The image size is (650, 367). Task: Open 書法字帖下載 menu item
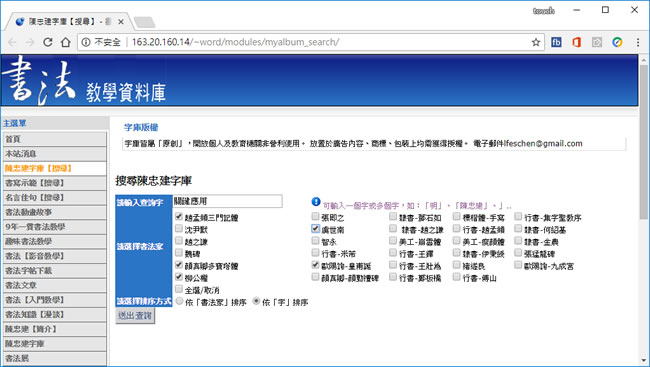tap(54, 271)
